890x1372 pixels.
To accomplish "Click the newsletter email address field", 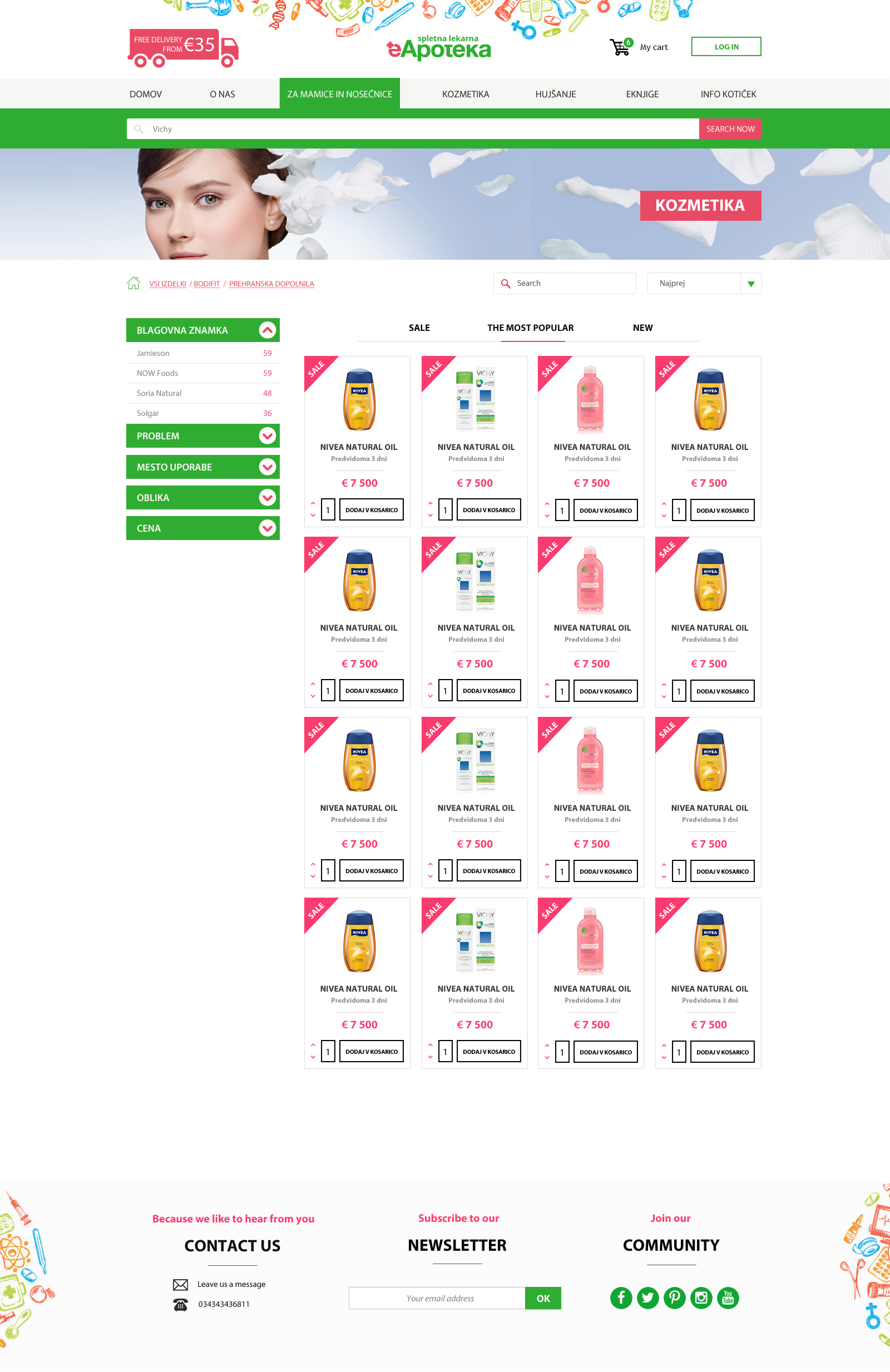I will coord(439,1298).
